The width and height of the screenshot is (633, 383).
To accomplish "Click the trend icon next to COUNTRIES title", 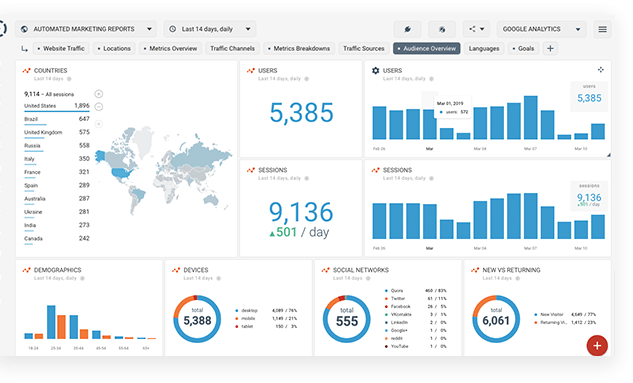I will point(27,71).
